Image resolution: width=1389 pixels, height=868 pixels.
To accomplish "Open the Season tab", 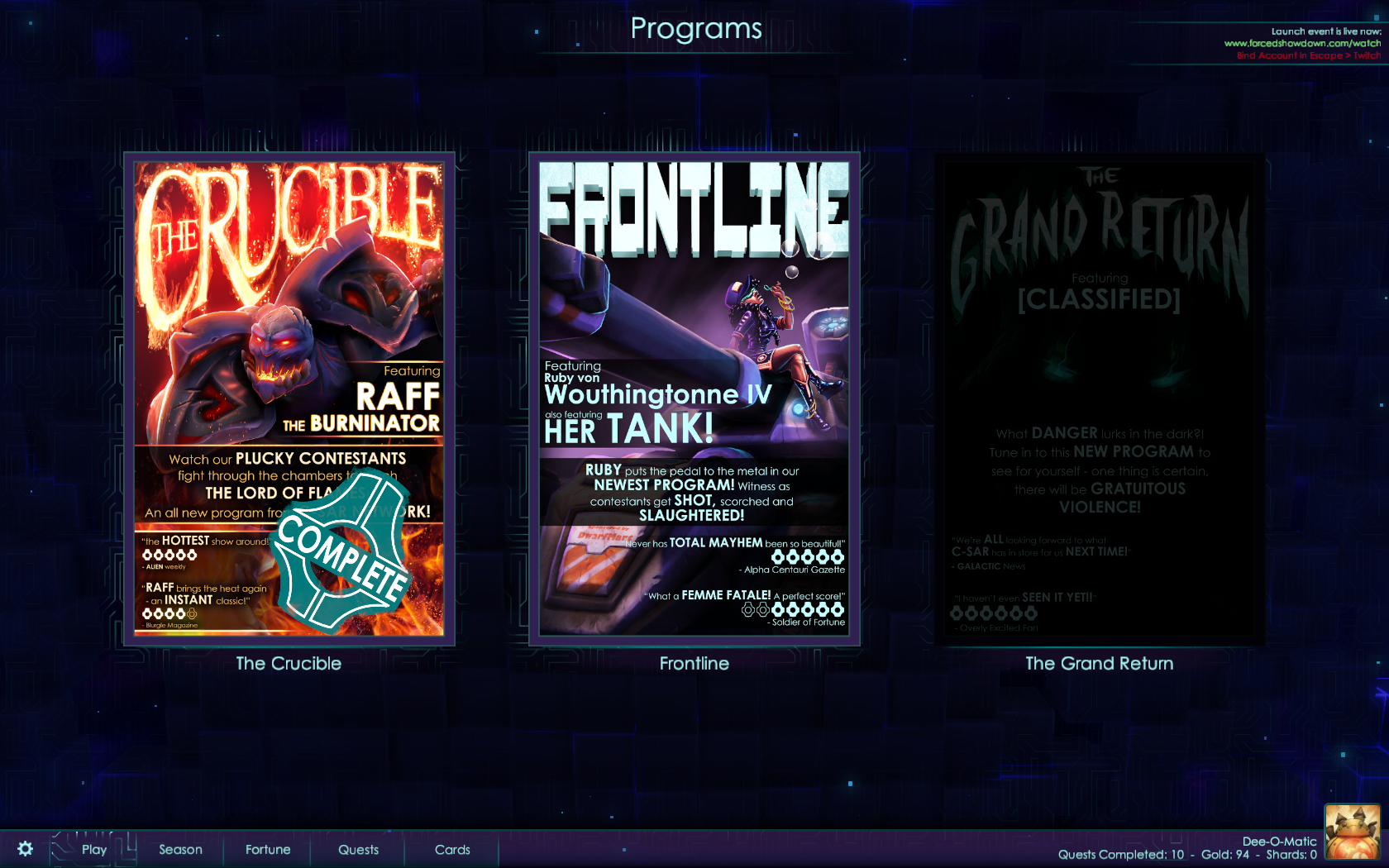I will tap(180, 849).
